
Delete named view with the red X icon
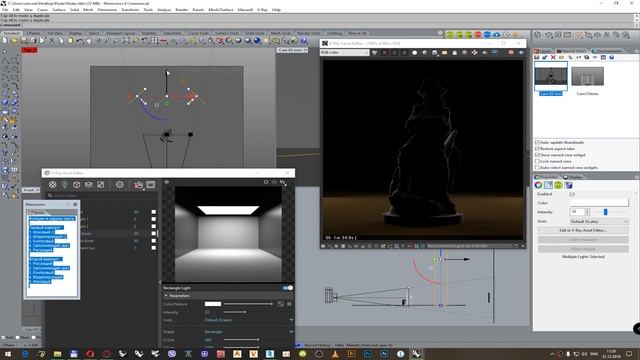coord(553,58)
